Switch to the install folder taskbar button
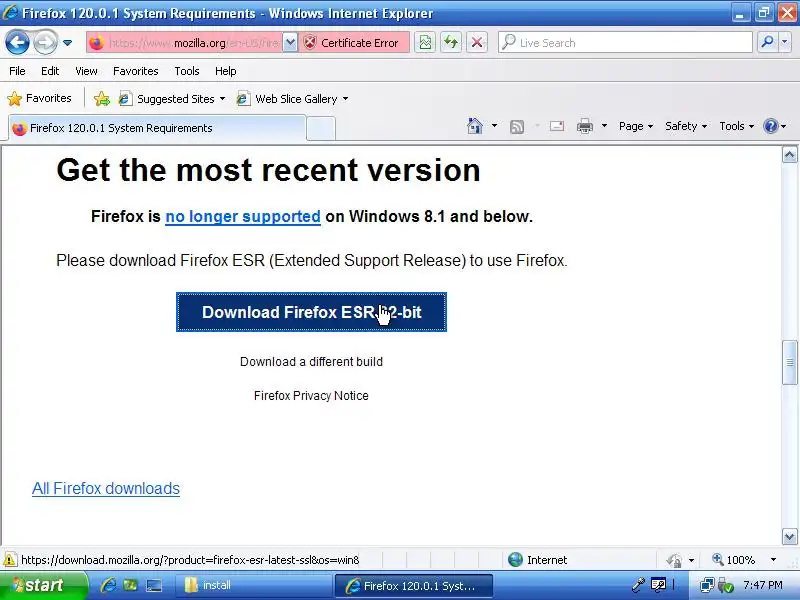Image resolution: width=800 pixels, height=600 pixels. coord(254,585)
